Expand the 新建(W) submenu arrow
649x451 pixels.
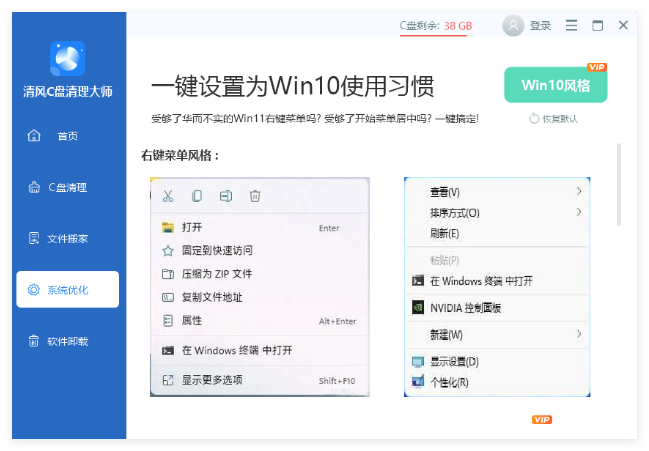click(579, 333)
